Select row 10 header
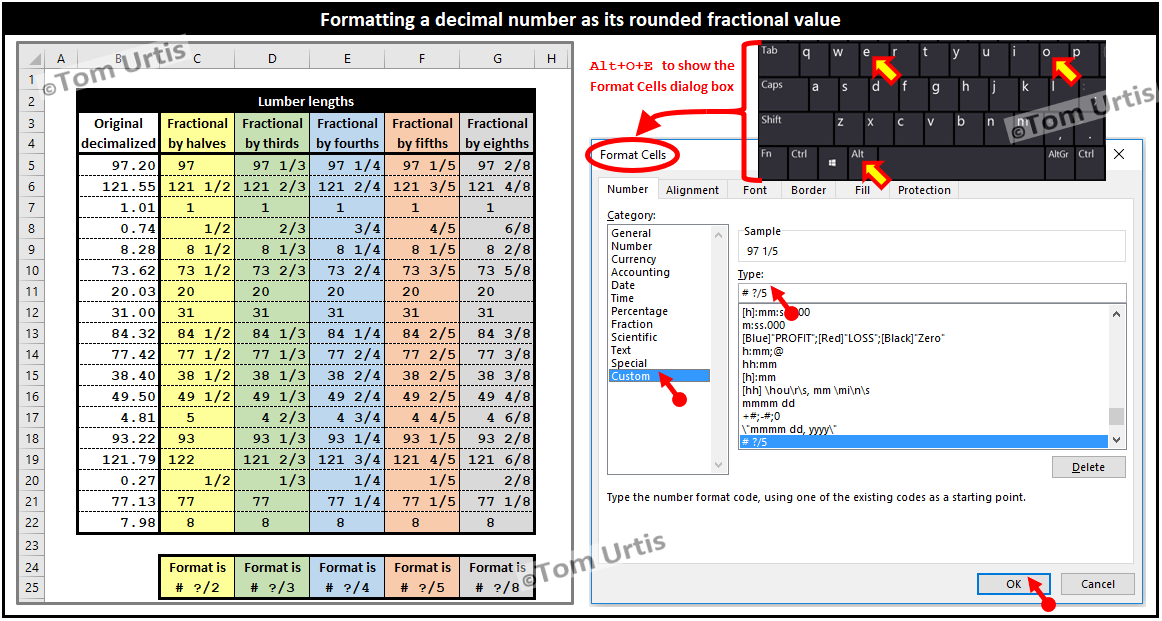 pyautogui.click(x=31, y=270)
